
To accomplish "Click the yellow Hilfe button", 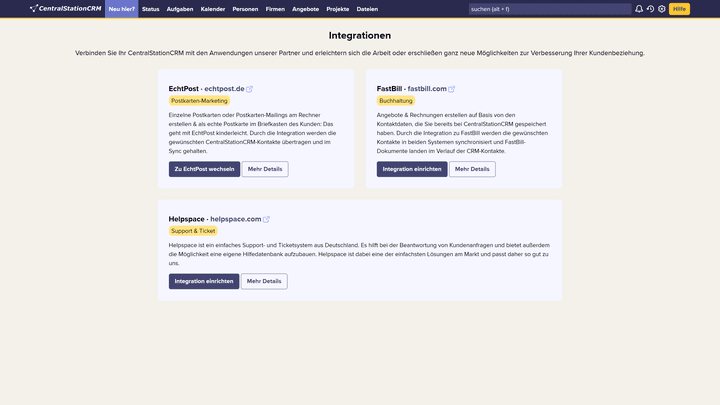I will click(x=679, y=9).
